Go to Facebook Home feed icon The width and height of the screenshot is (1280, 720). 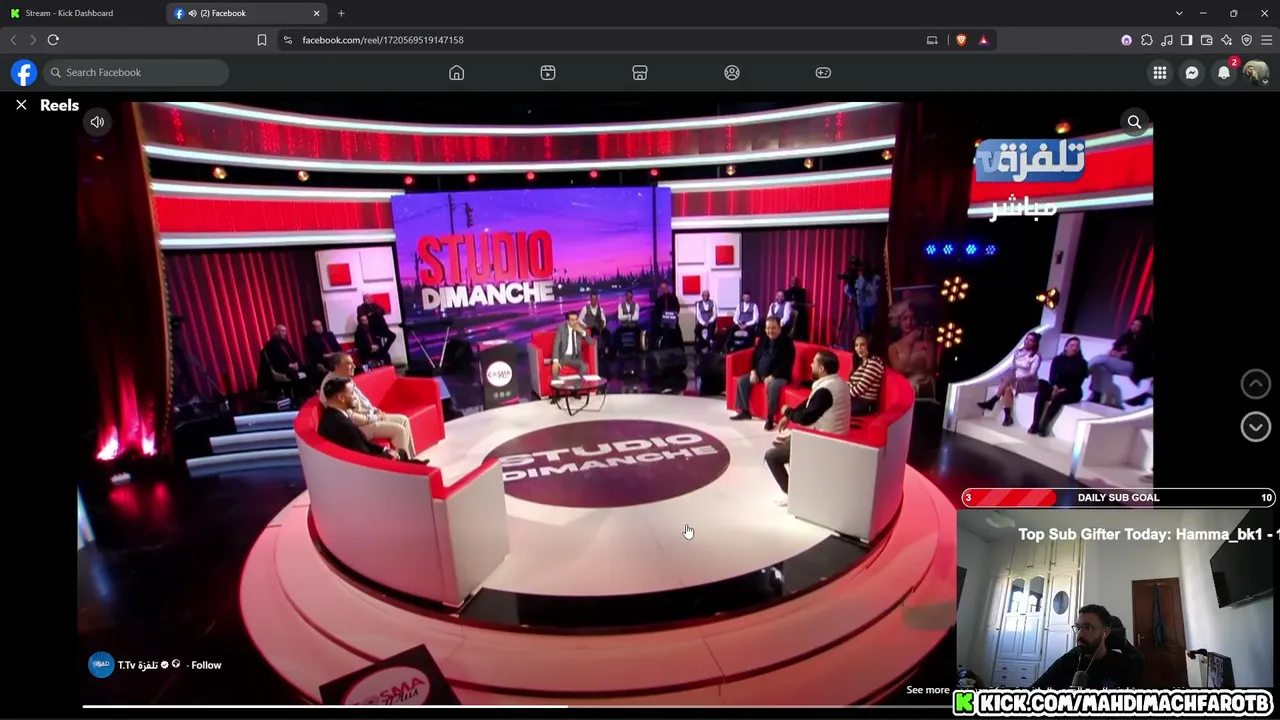(x=456, y=72)
